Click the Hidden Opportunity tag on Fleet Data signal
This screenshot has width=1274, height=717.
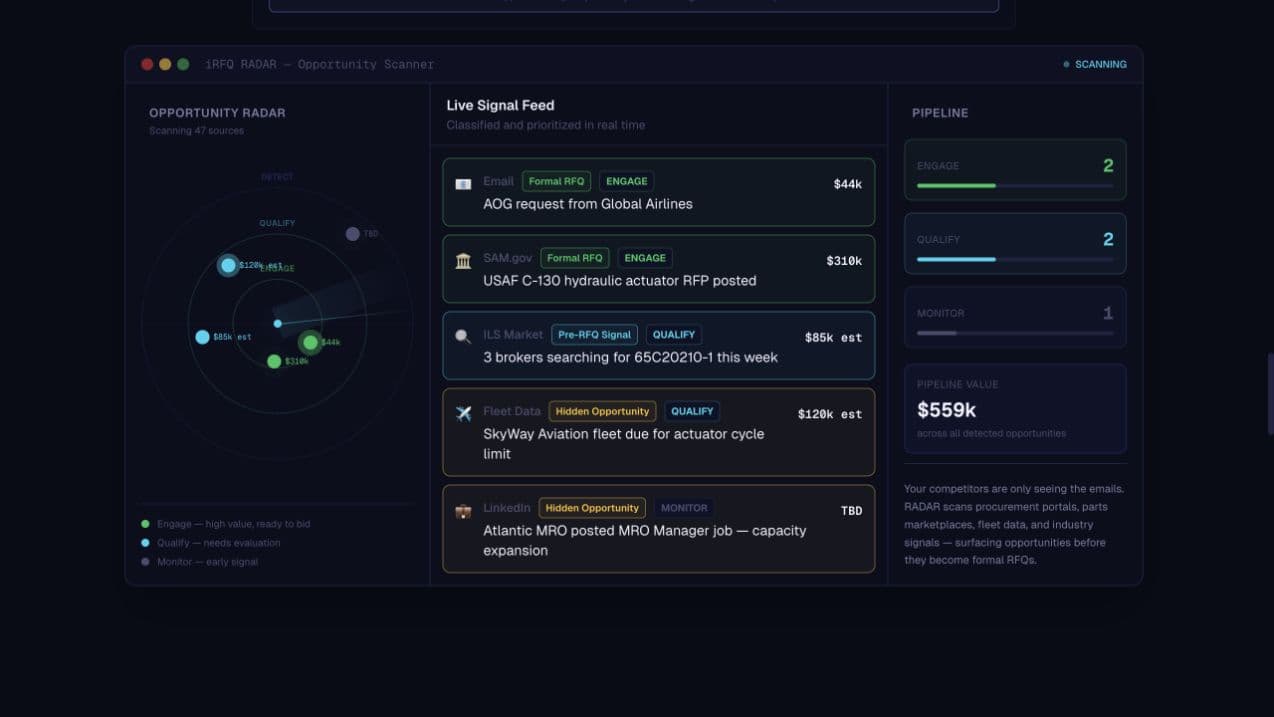pos(603,411)
